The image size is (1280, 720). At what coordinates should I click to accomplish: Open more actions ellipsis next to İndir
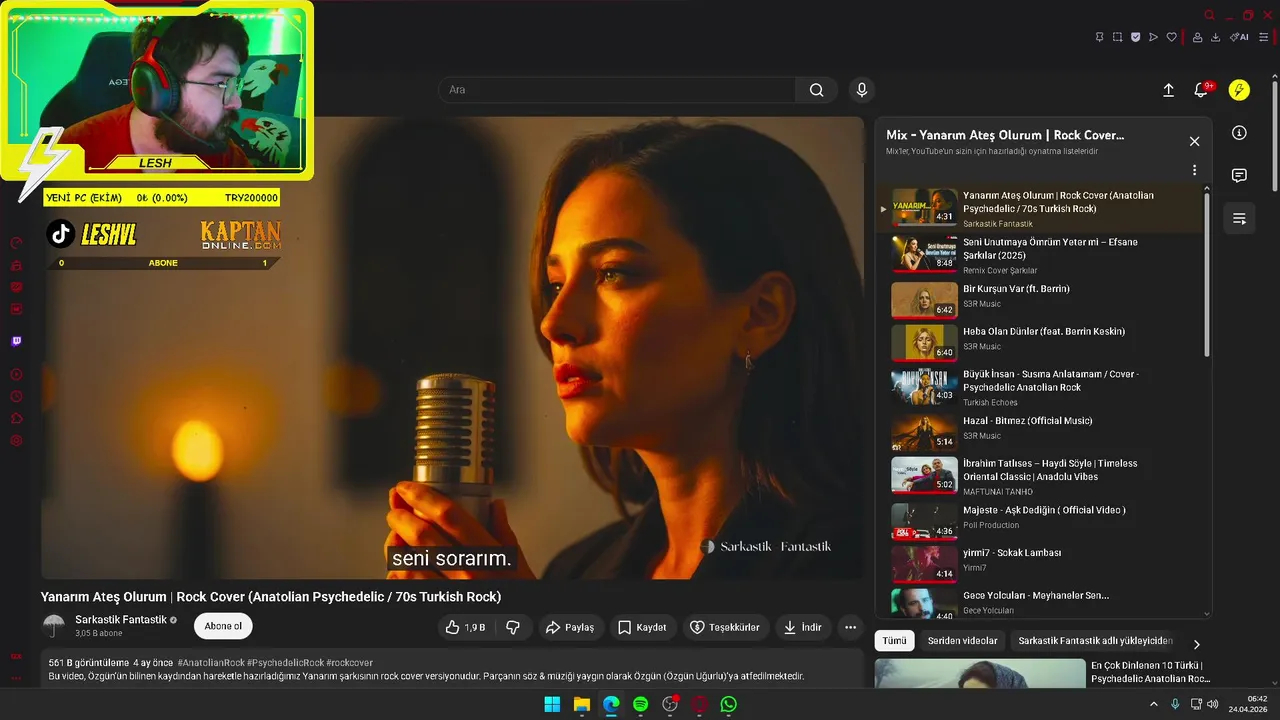coord(850,627)
